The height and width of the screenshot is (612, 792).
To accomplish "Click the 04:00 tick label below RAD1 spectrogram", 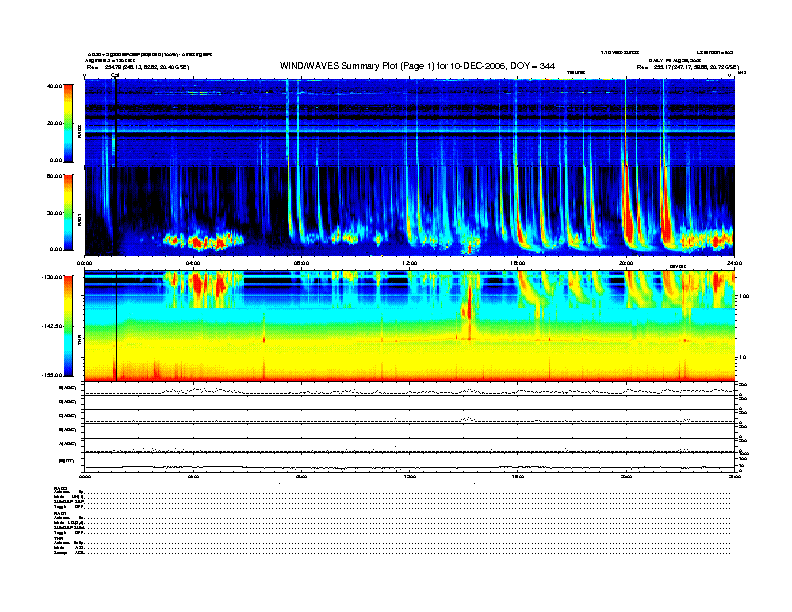I will (193, 263).
